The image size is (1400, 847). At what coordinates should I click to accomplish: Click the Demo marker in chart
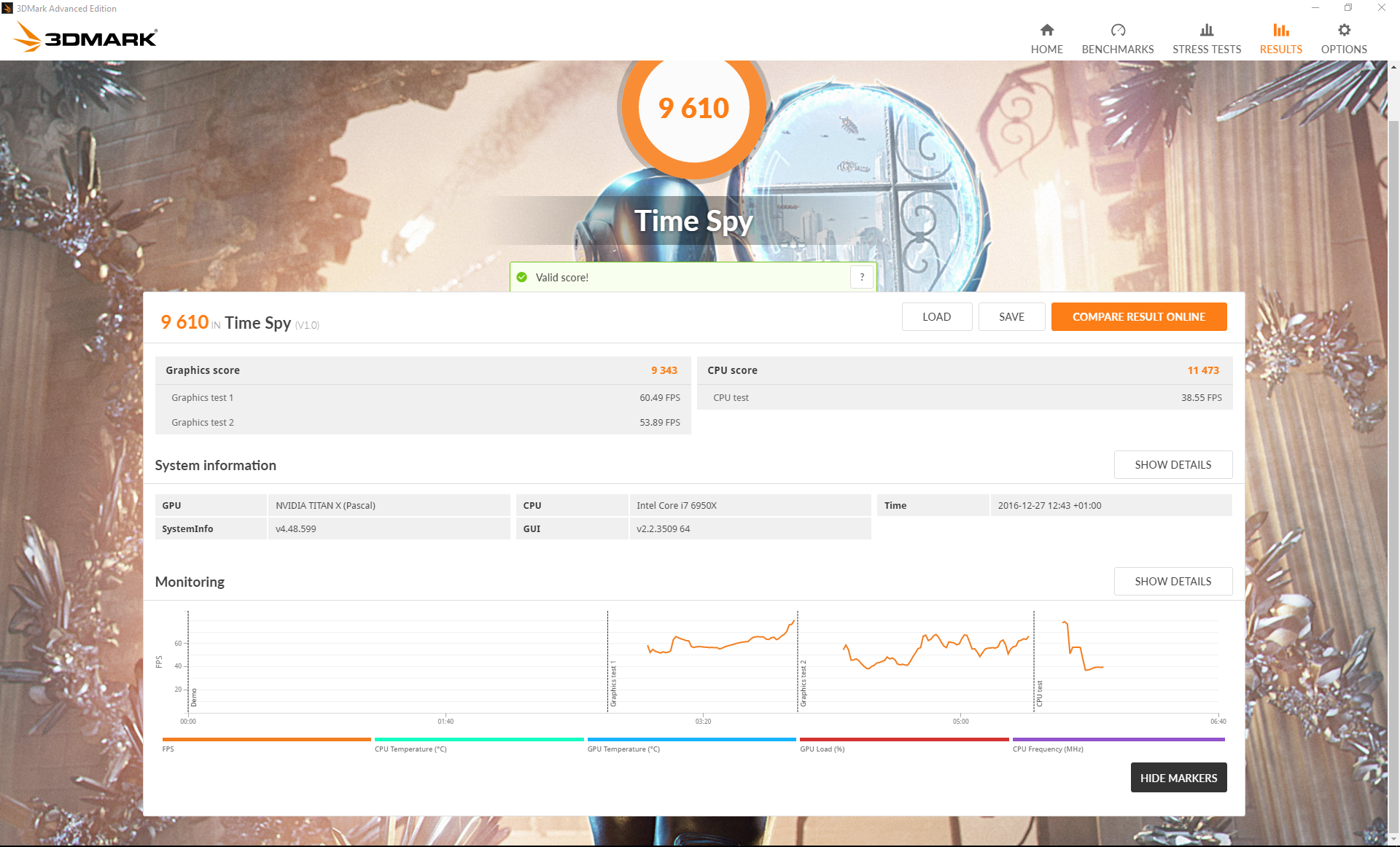tap(194, 698)
